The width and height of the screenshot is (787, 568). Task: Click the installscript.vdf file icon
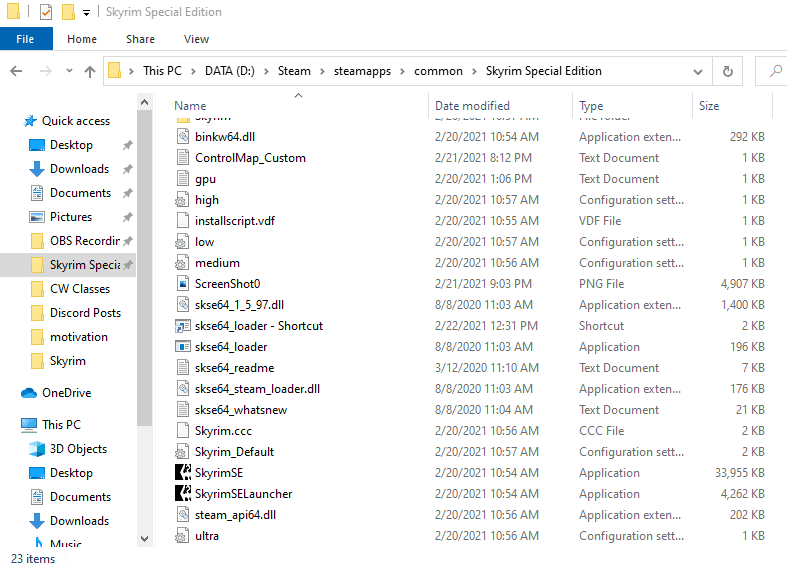click(x=183, y=221)
